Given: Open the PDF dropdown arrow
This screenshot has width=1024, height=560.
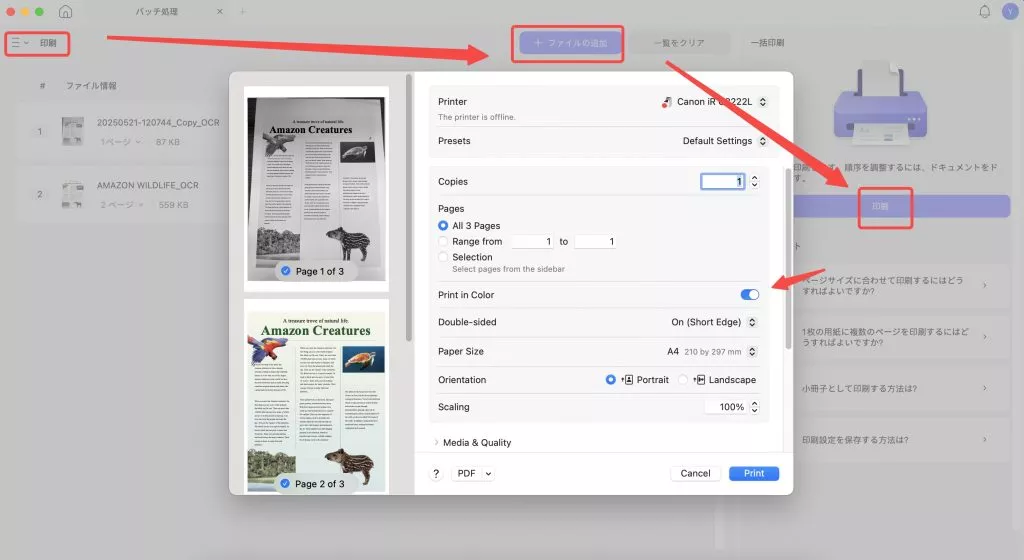Looking at the screenshot, I should (x=488, y=474).
